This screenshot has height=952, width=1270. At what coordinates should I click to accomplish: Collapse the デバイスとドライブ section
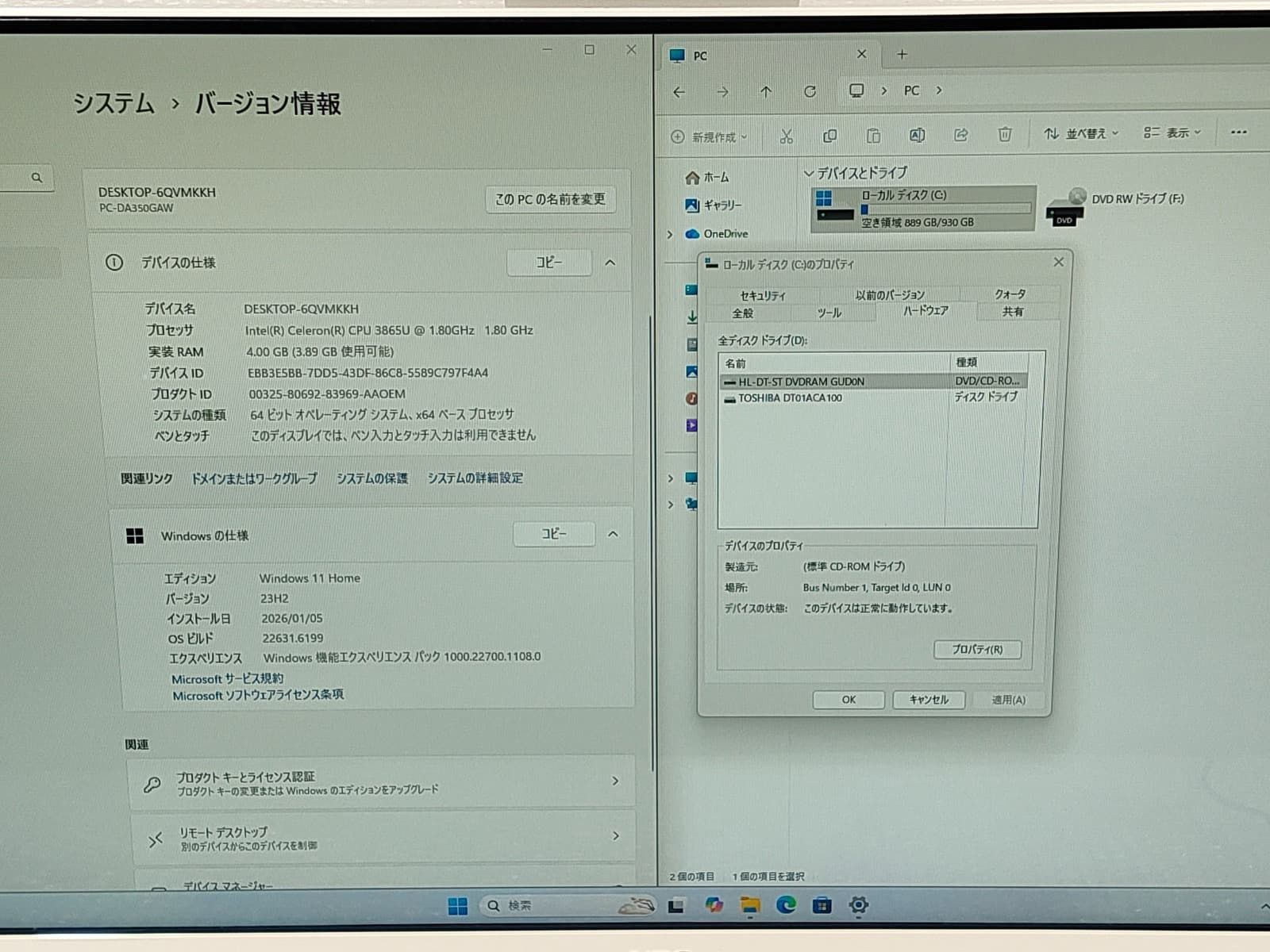[x=807, y=172]
